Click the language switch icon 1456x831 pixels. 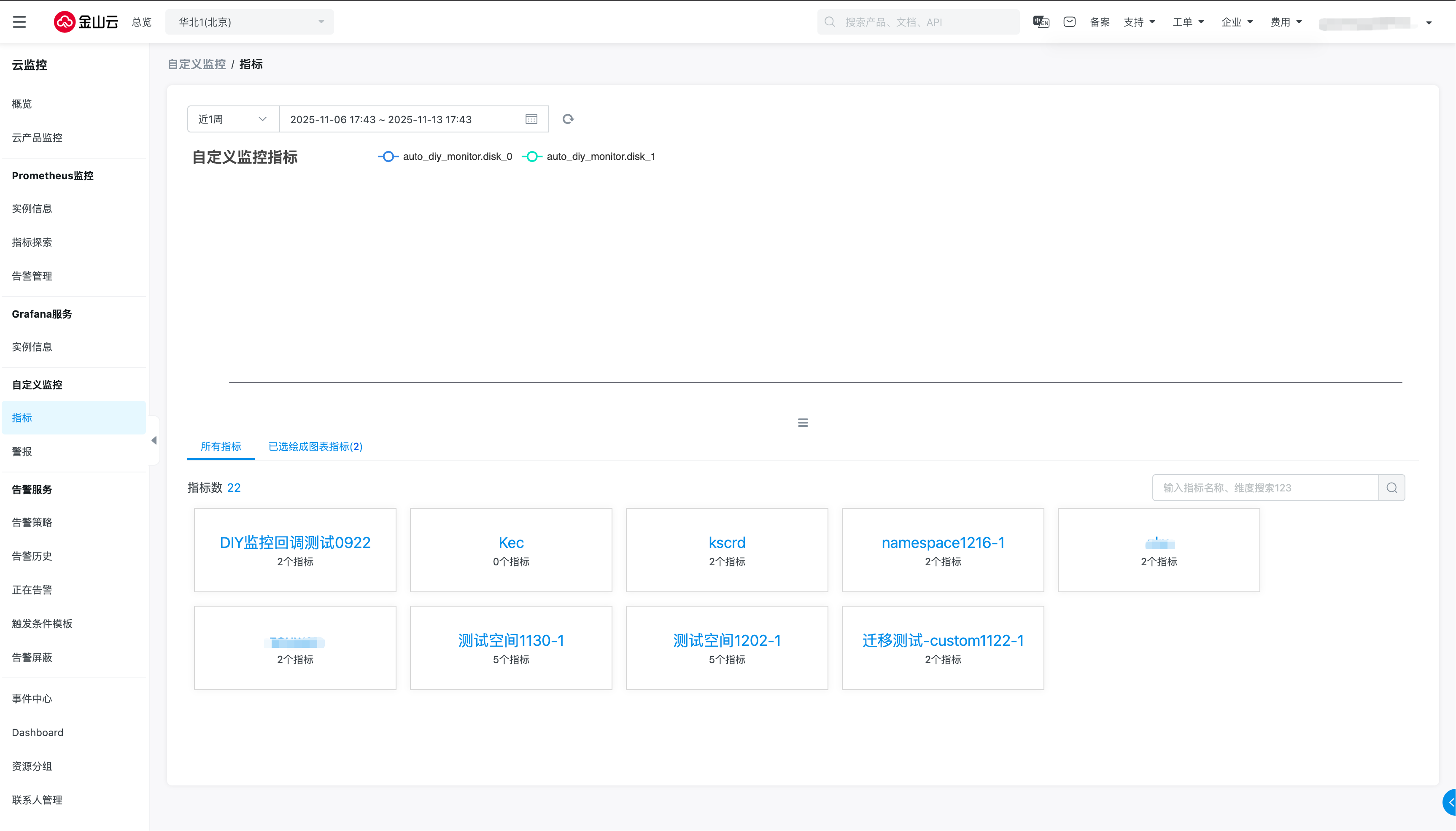click(x=1041, y=22)
